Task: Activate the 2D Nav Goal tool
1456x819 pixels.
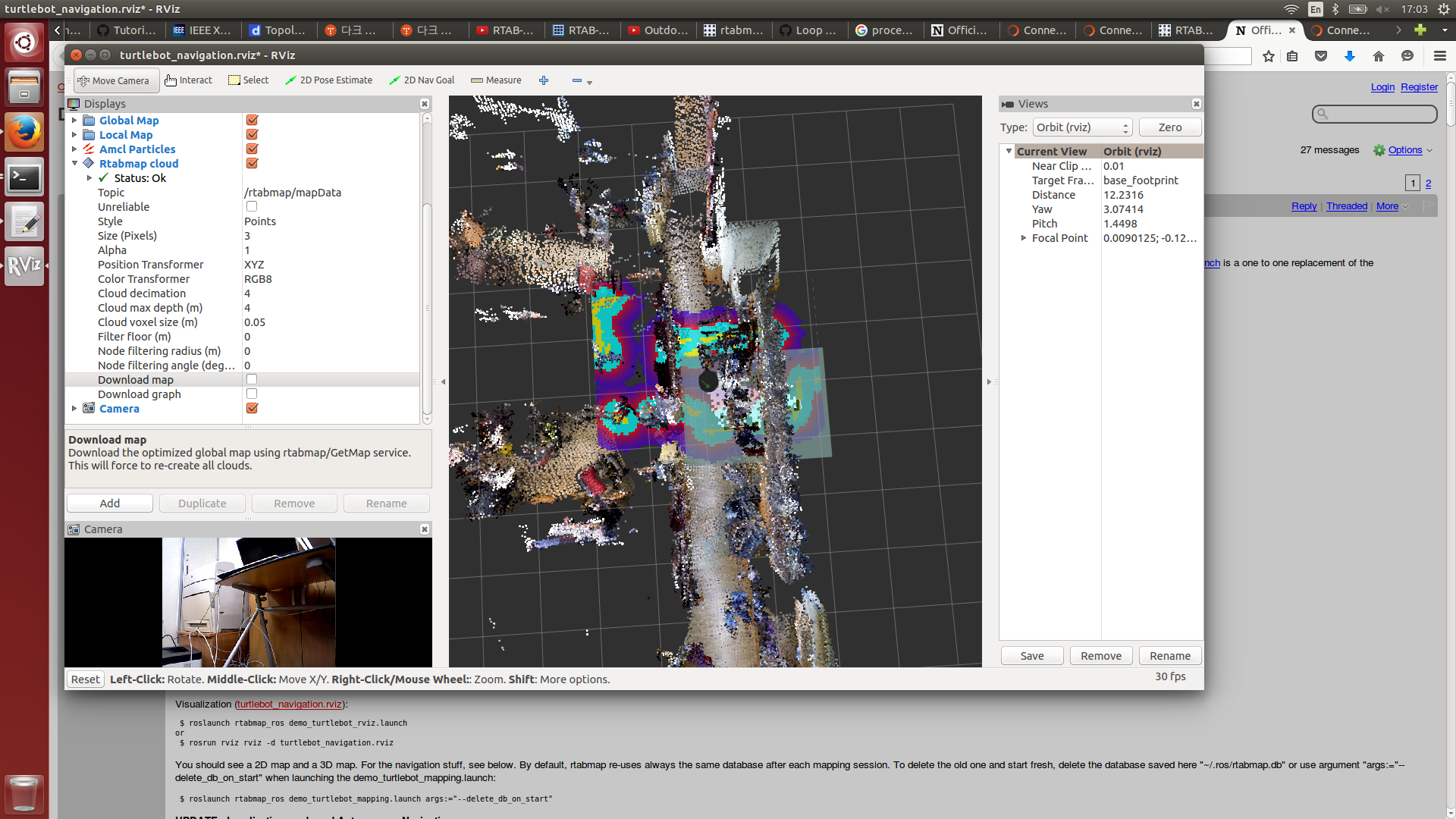Action: [422, 80]
